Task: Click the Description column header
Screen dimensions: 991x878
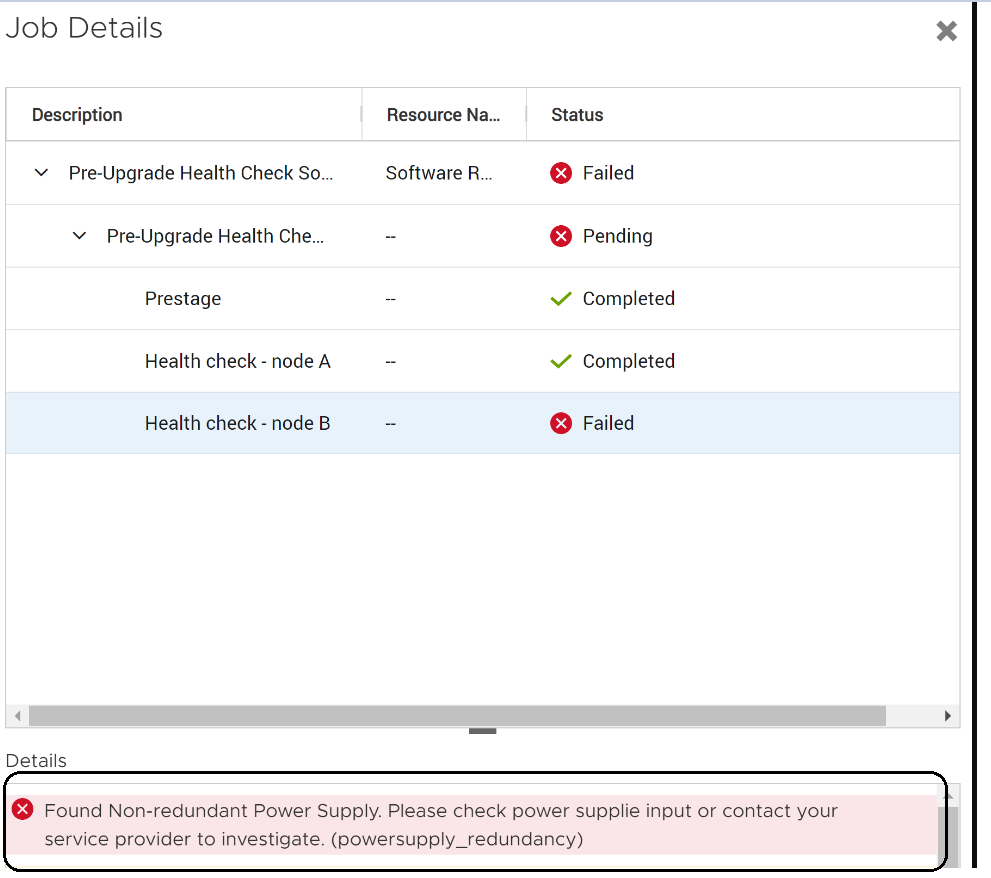Action: click(77, 114)
